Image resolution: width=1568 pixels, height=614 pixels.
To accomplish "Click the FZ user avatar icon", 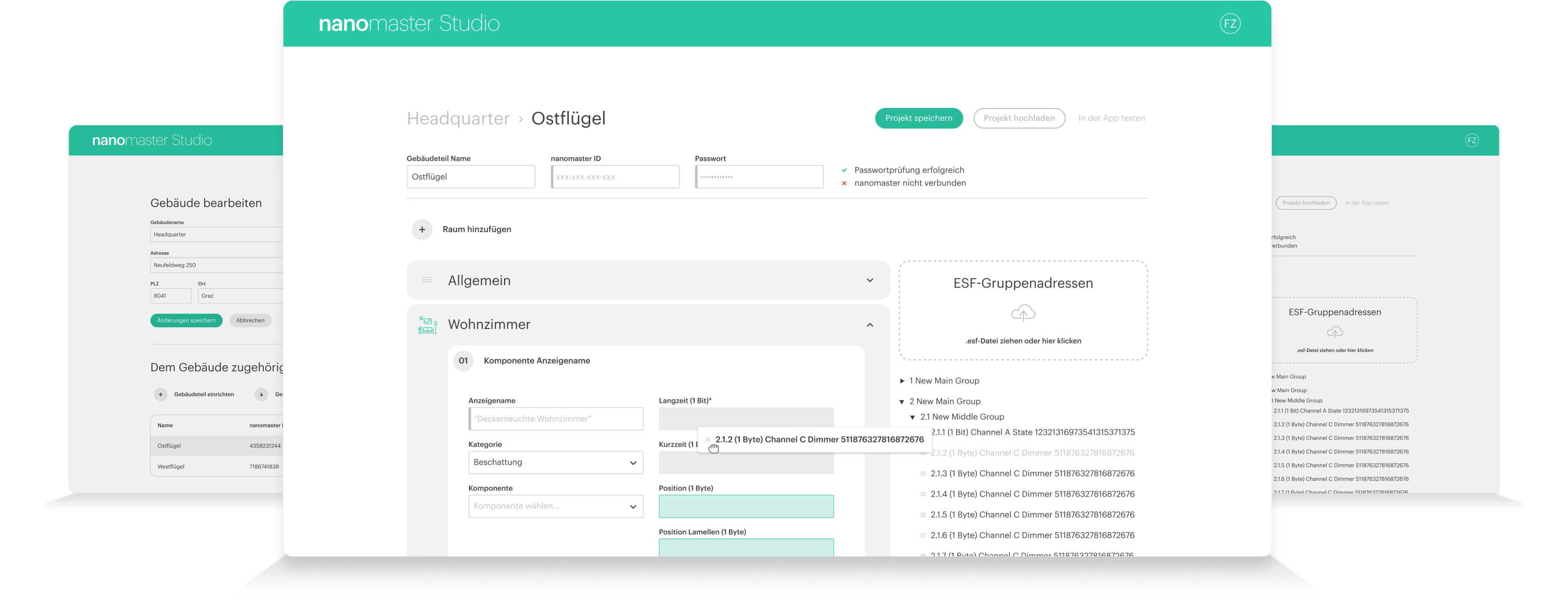I will [x=1229, y=24].
